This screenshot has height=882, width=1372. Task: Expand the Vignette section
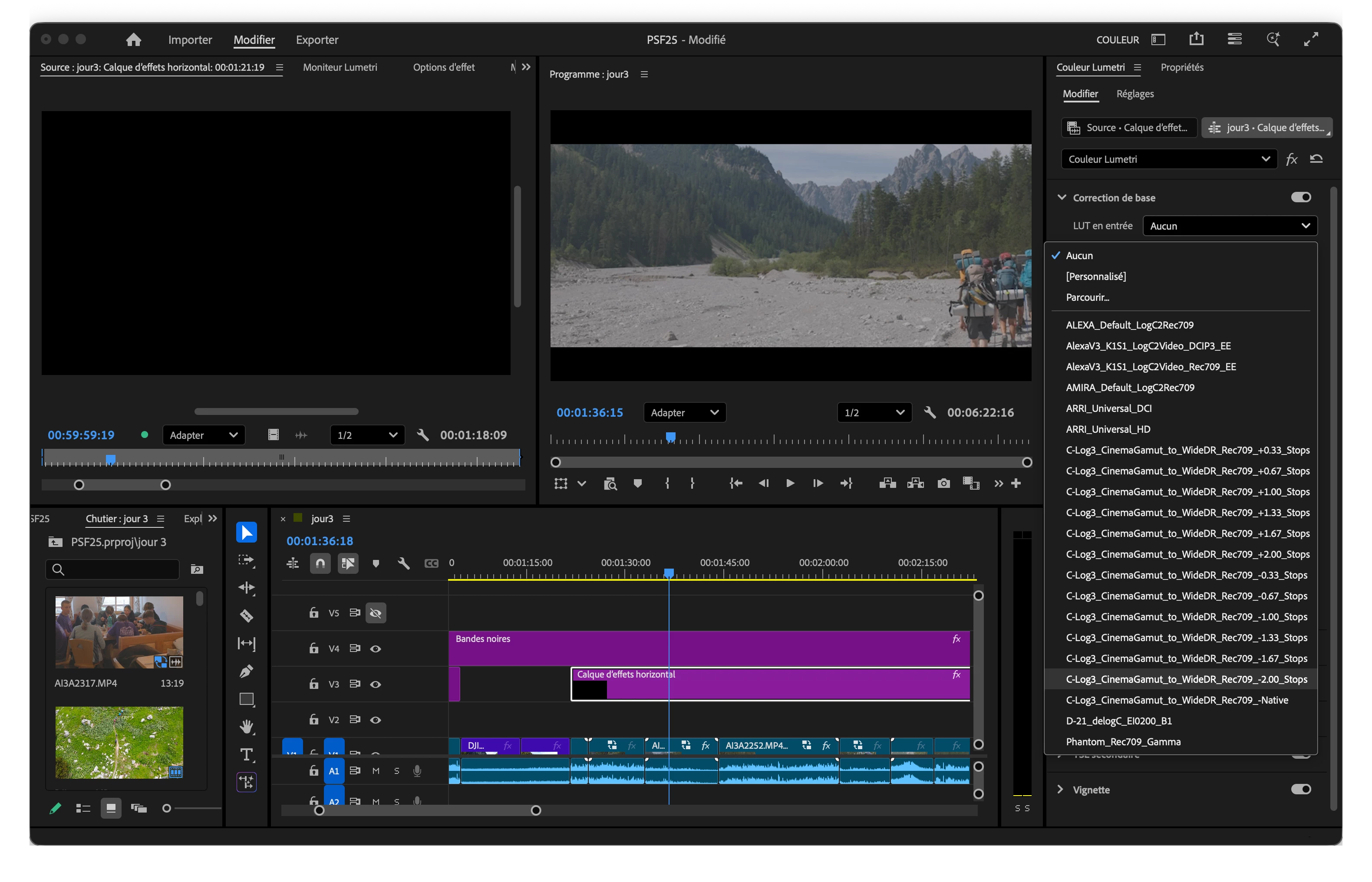(x=1060, y=789)
